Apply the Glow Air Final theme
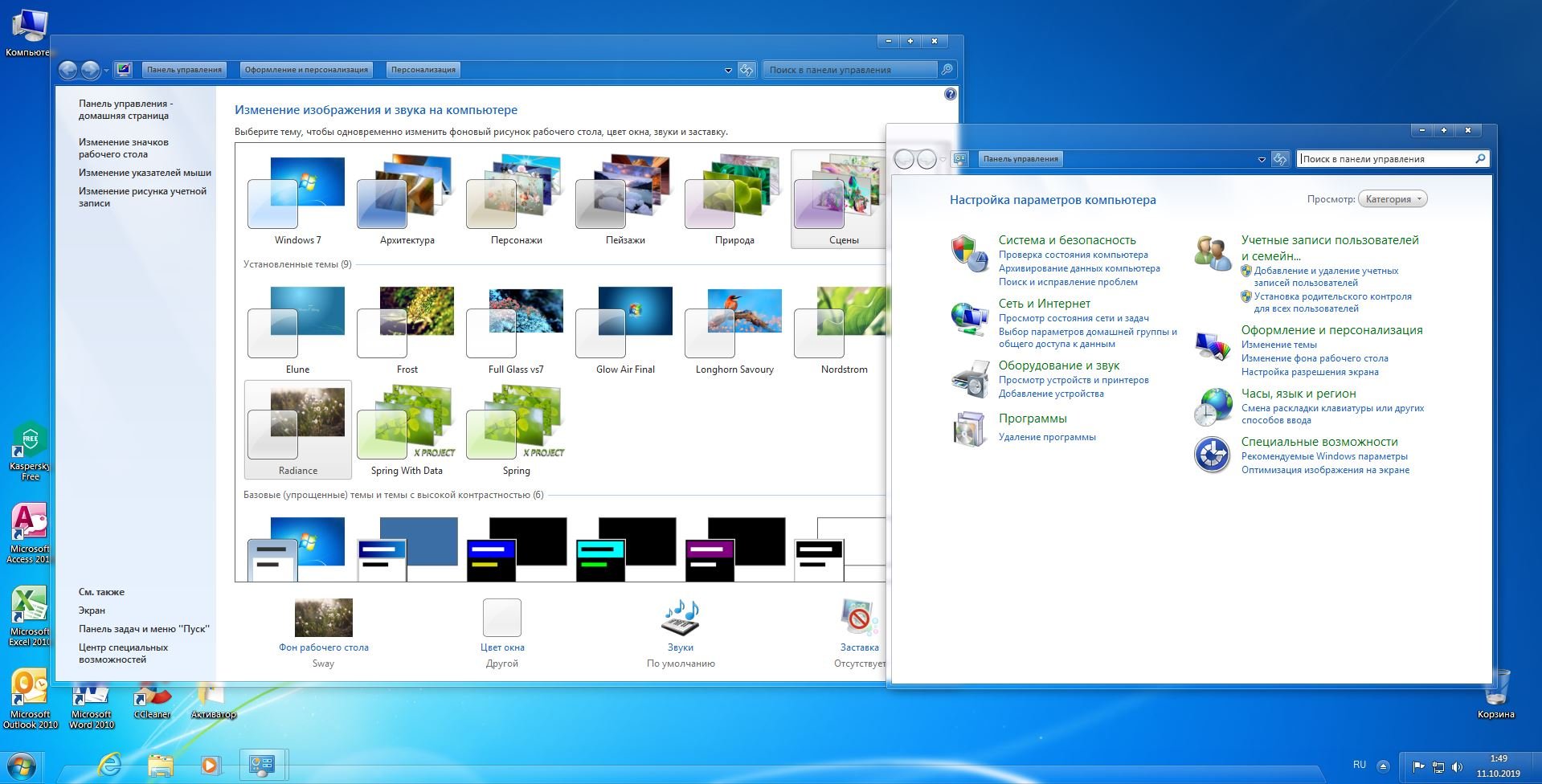This screenshot has height=784, width=1542. point(625,329)
